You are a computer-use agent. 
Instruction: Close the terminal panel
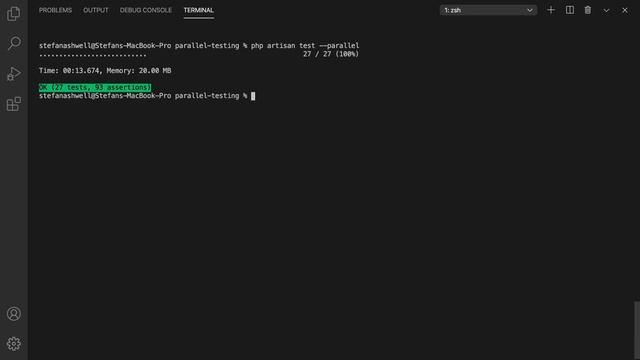point(625,10)
